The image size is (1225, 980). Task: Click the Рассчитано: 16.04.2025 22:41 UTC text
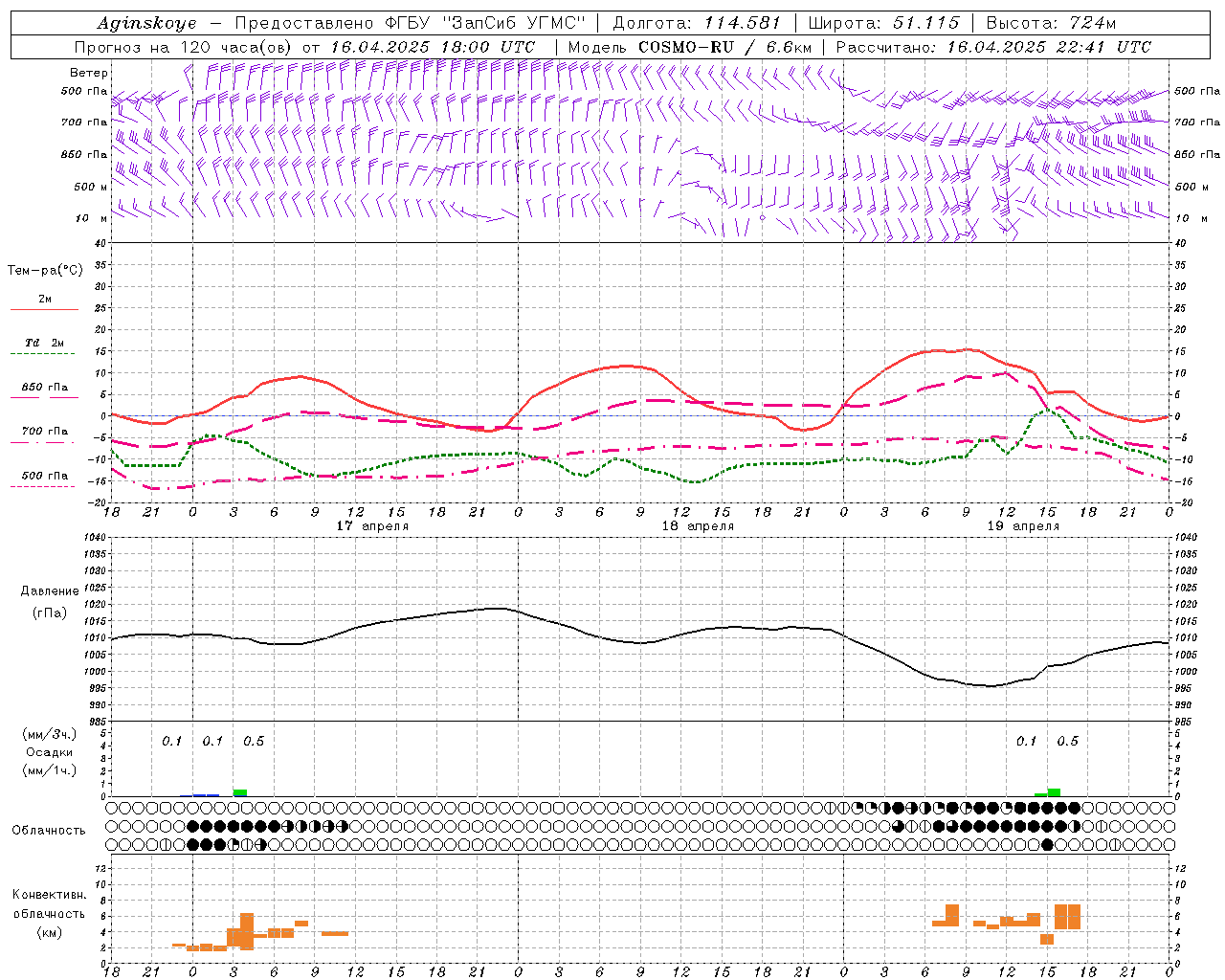tap(993, 47)
